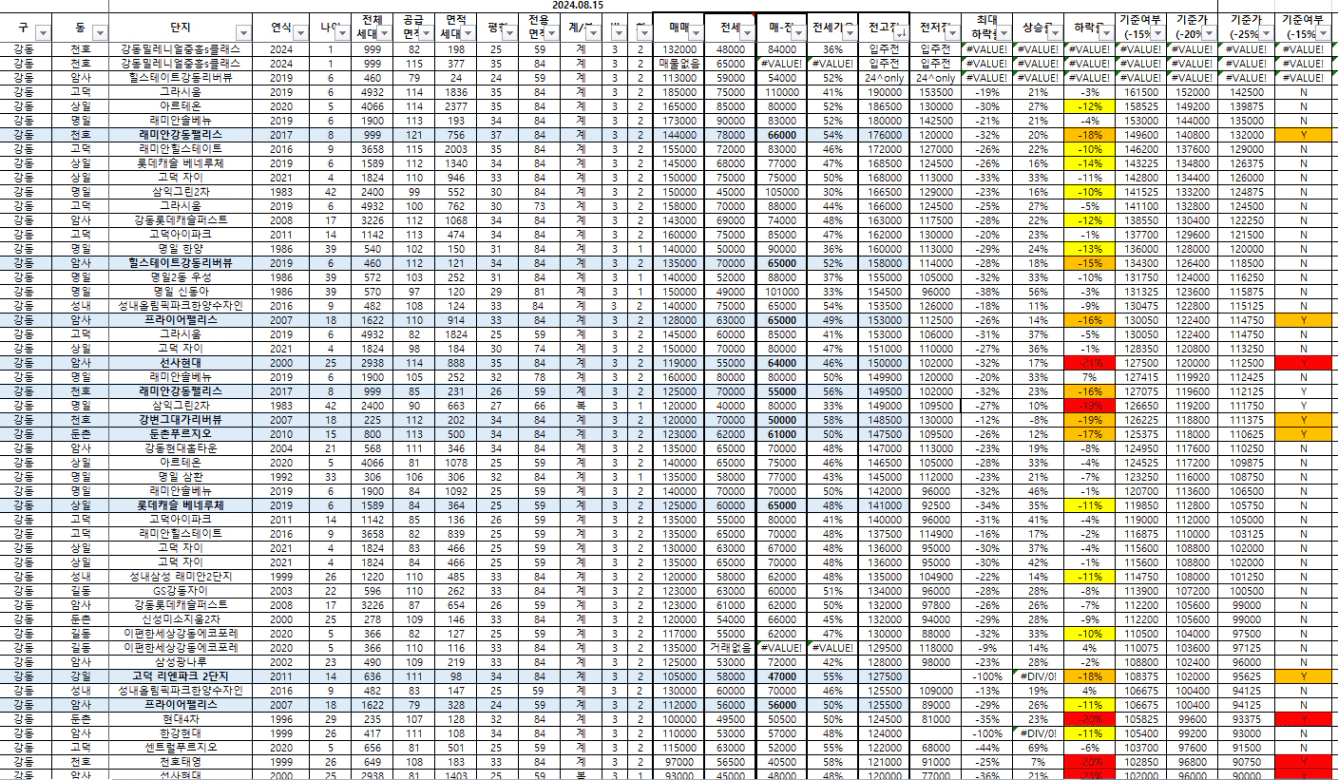
Task: Open the 구 column filter dropdown
Action: [42, 32]
